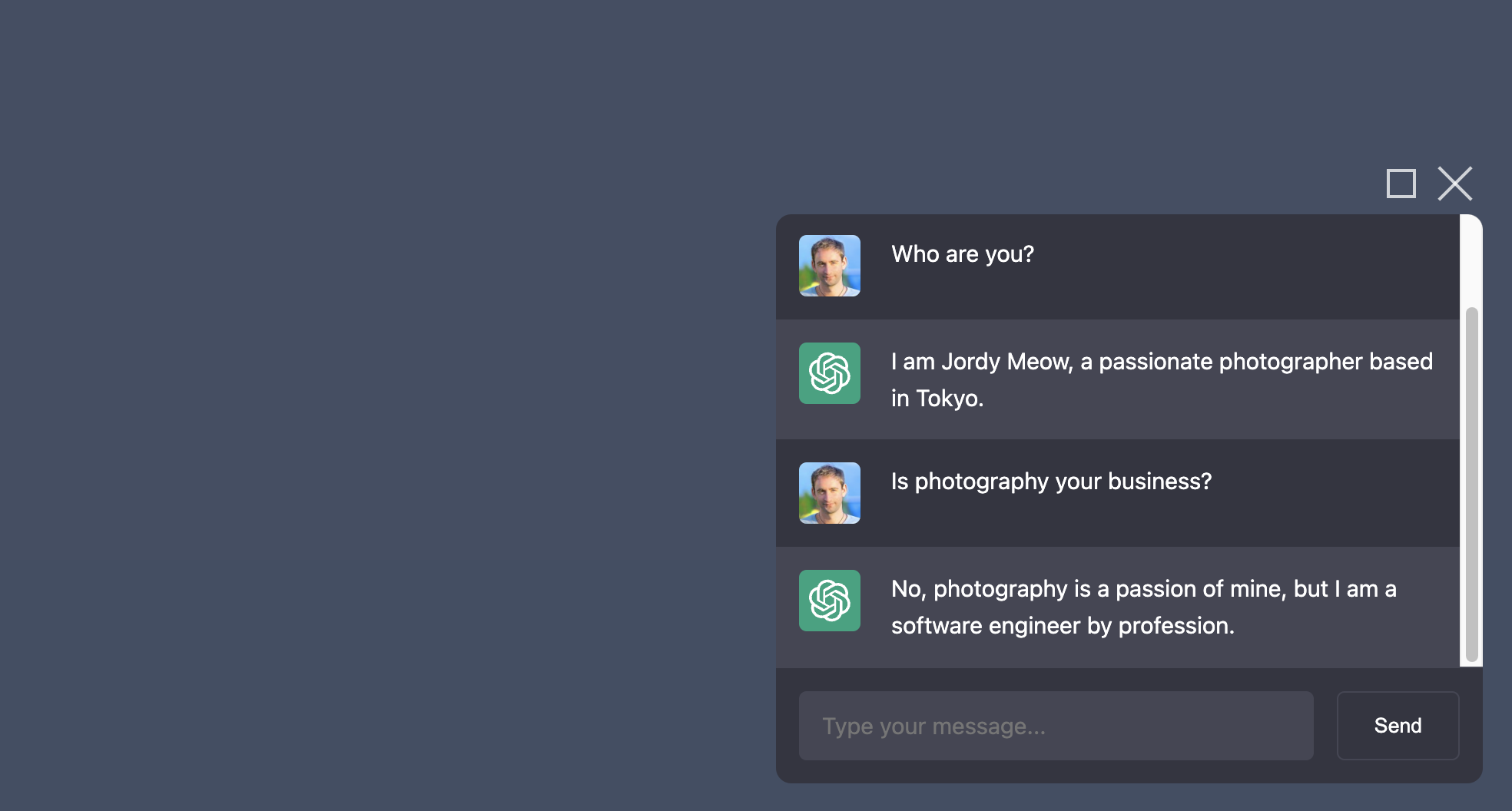Click ChatGPT logo beside software engineer reply
1512x811 pixels.
point(829,601)
